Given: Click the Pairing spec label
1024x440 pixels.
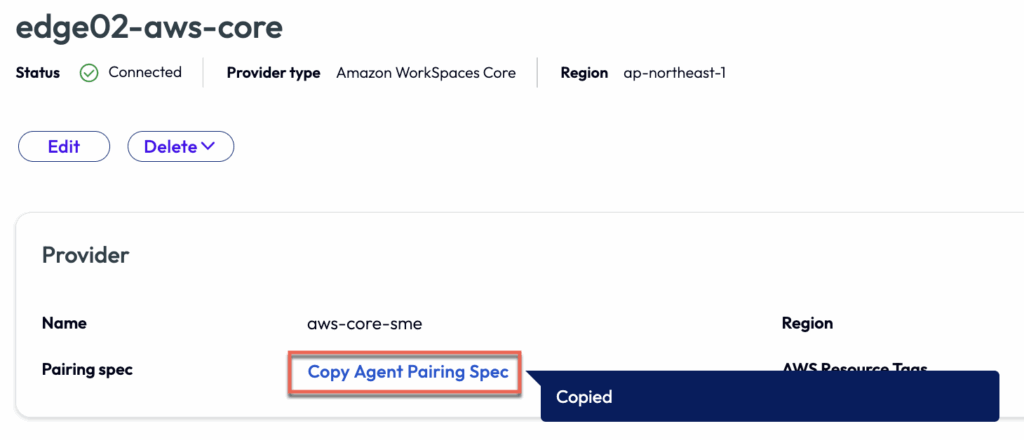Looking at the screenshot, I should (x=87, y=370).
